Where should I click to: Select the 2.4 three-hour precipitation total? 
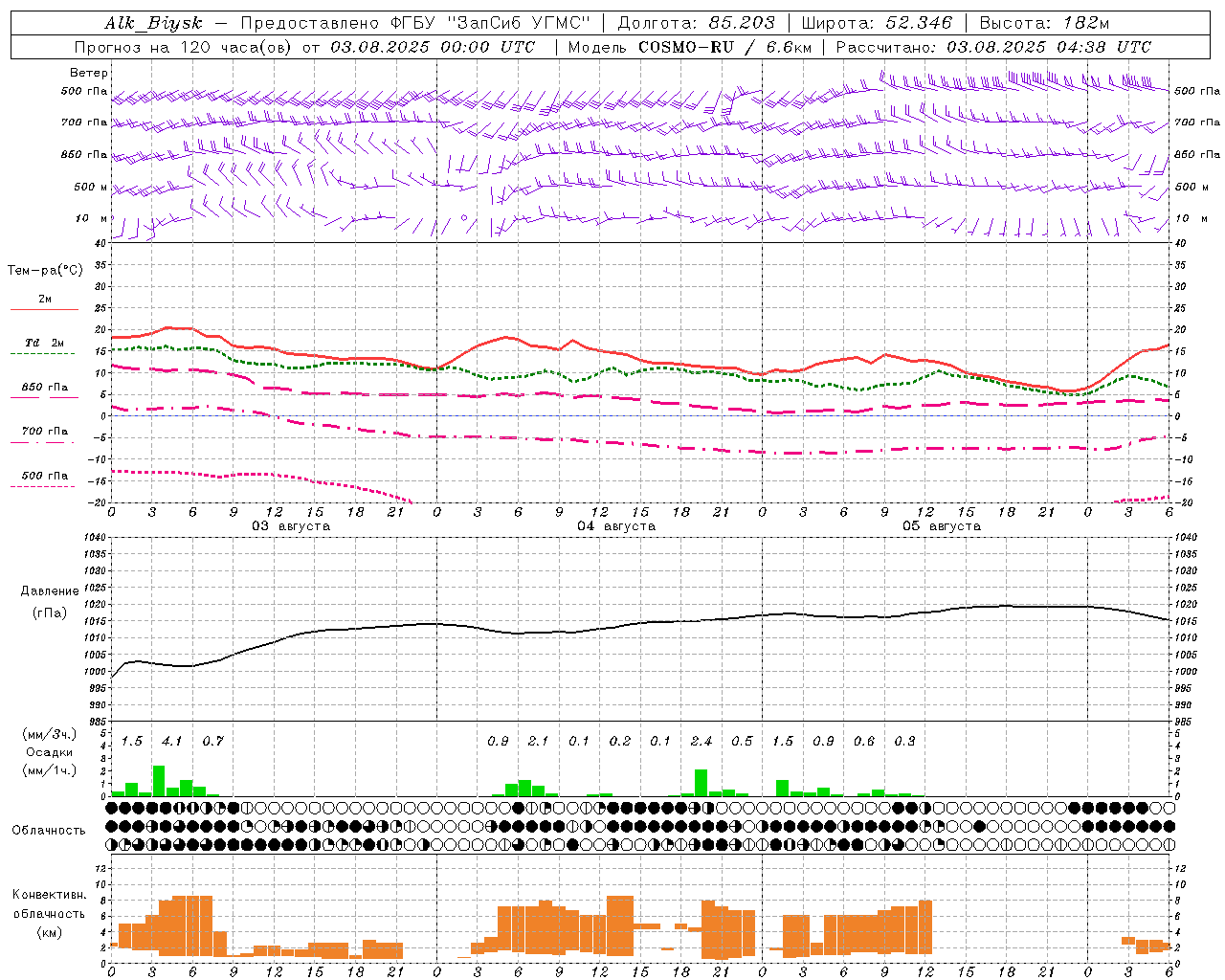701,742
